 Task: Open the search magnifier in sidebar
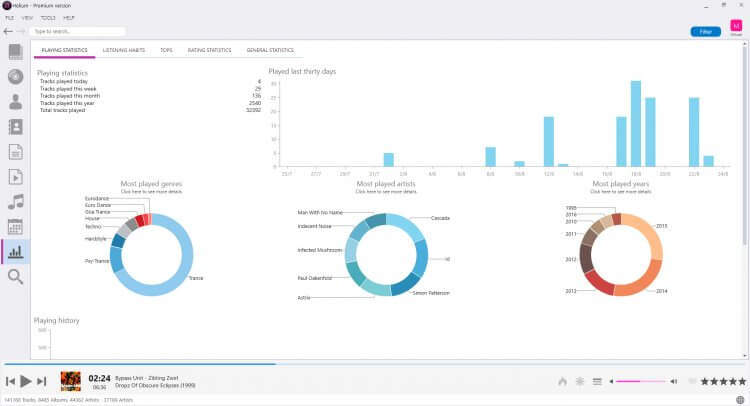pos(15,276)
